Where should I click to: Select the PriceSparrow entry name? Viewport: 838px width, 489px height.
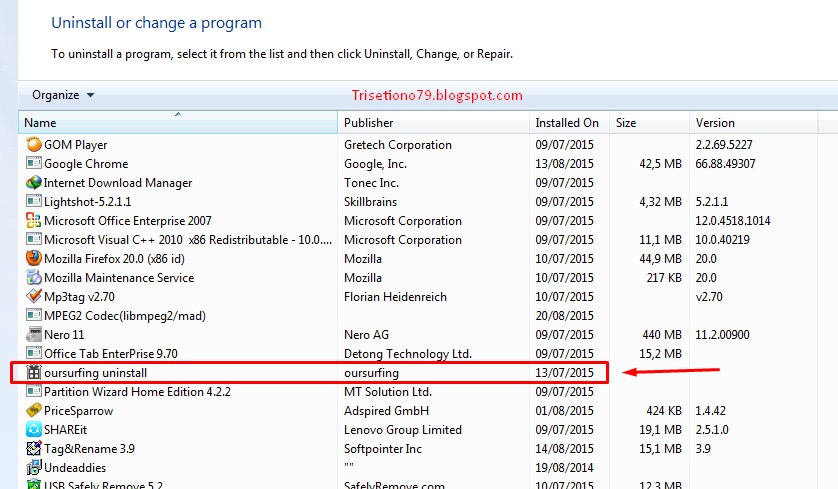79,411
